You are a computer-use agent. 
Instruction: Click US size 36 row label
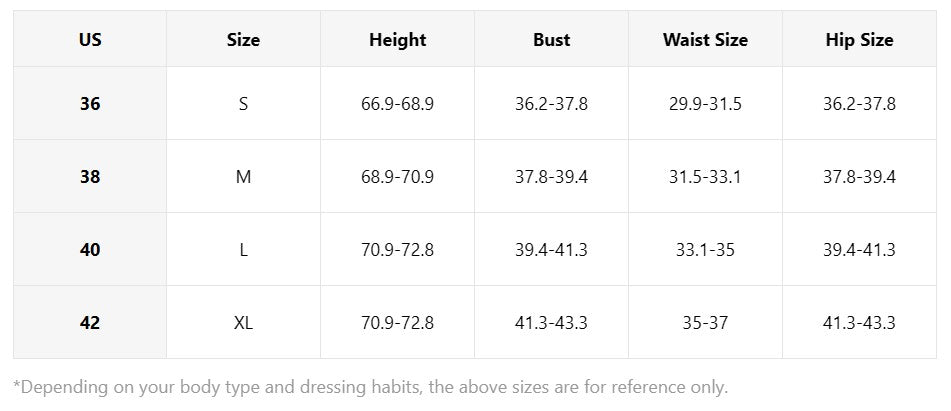(x=90, y=104)
